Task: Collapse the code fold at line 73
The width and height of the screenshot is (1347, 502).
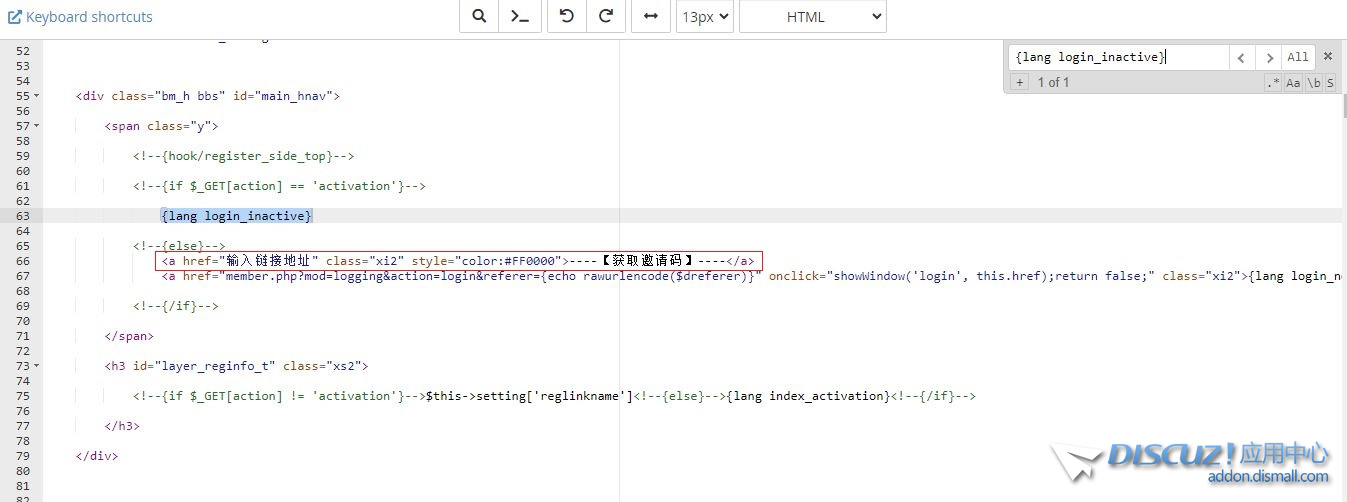Action: [37, 366]
